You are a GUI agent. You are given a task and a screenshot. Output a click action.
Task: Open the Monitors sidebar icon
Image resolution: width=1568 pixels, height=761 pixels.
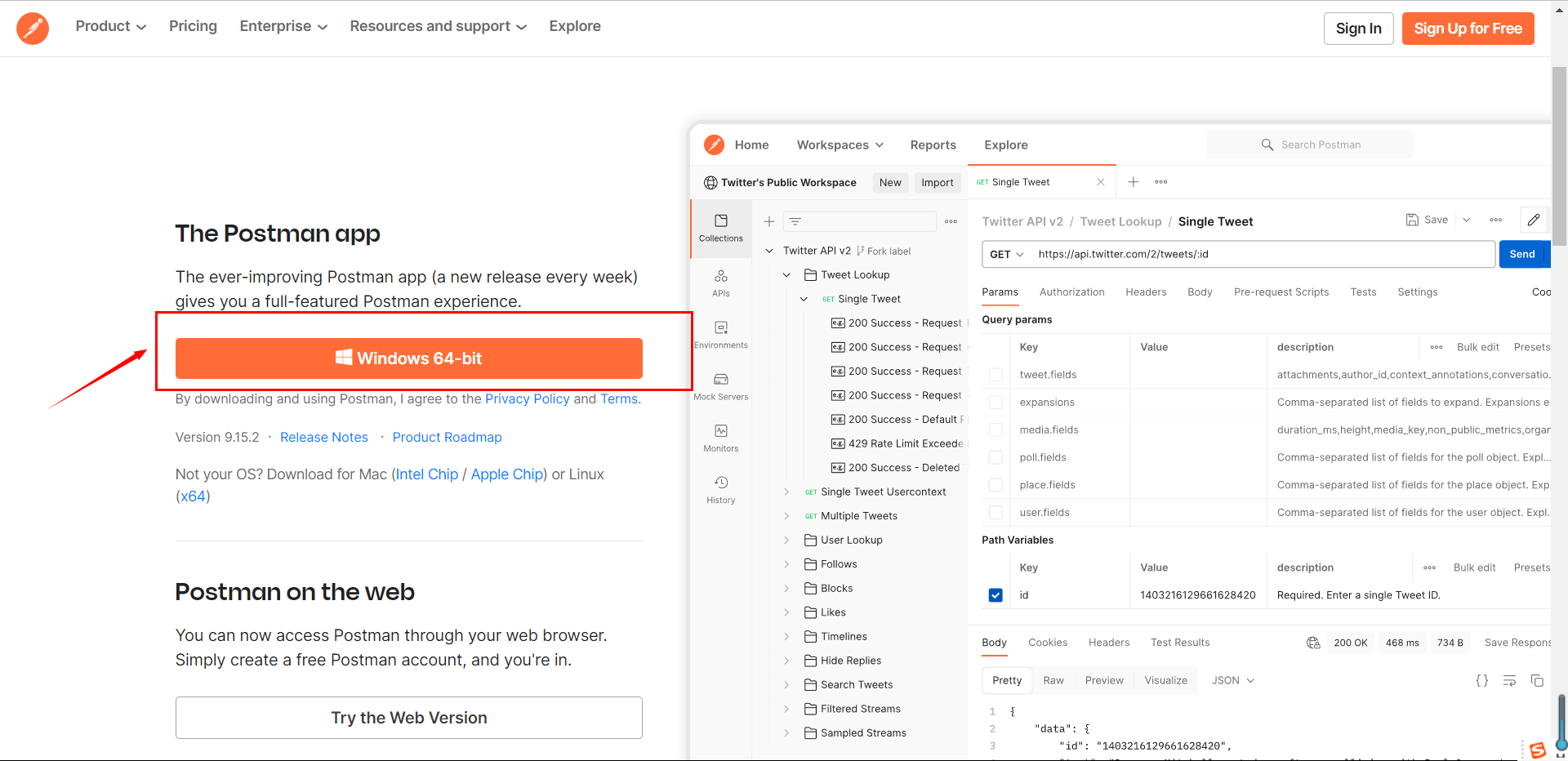click(721, 430)
